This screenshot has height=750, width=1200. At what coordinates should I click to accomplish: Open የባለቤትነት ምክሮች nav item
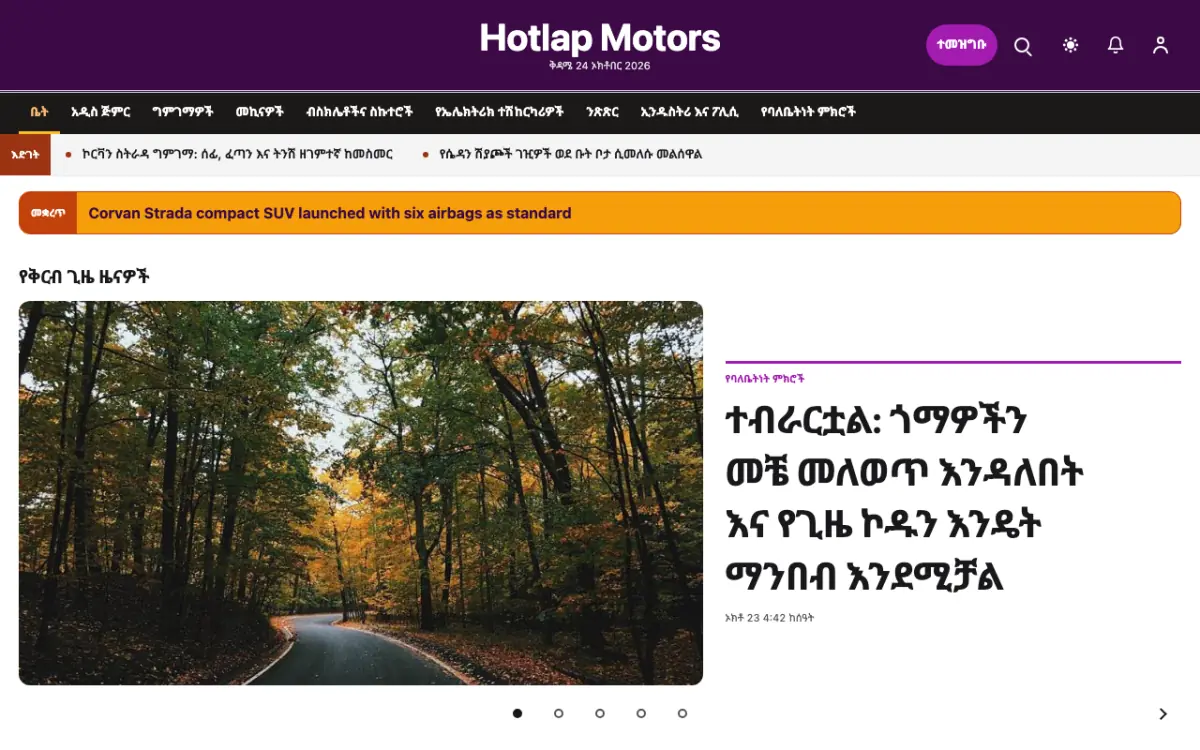point(808,112)
